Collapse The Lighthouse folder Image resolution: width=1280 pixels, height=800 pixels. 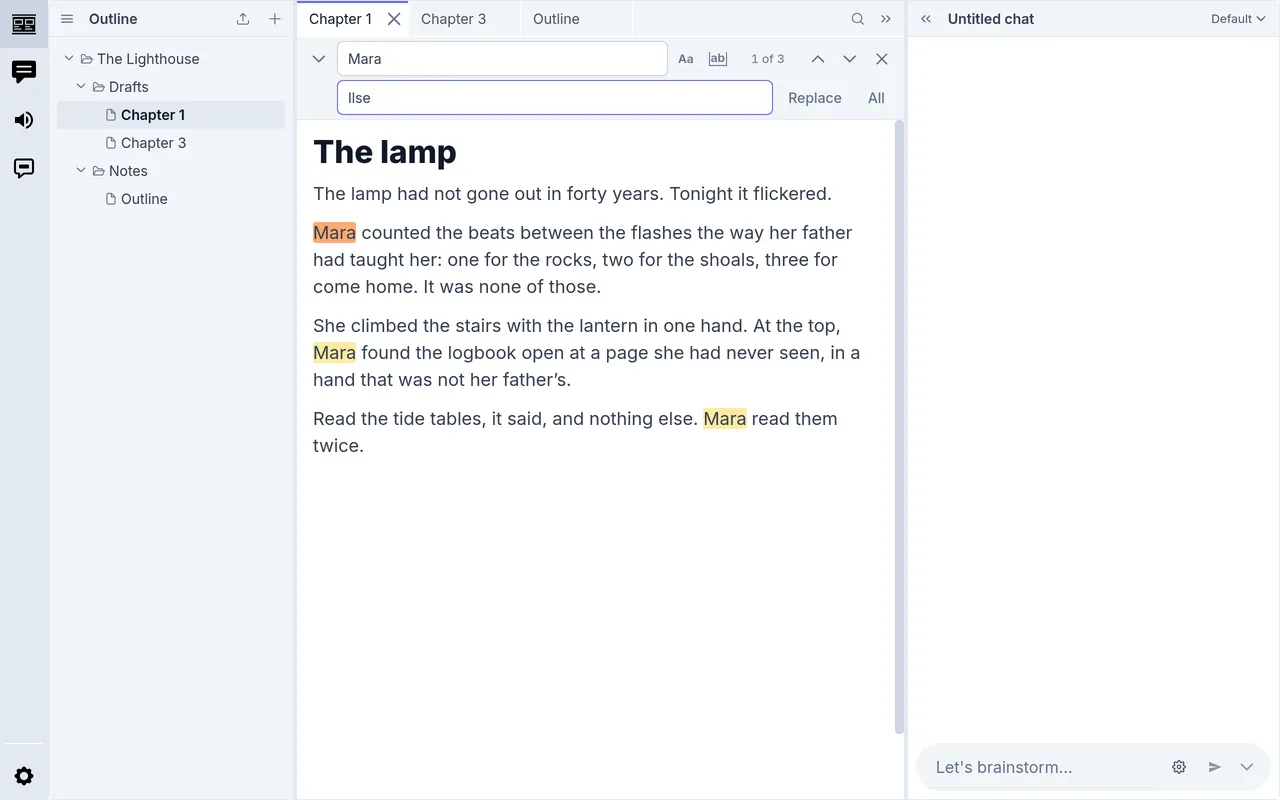coord(69,59)
